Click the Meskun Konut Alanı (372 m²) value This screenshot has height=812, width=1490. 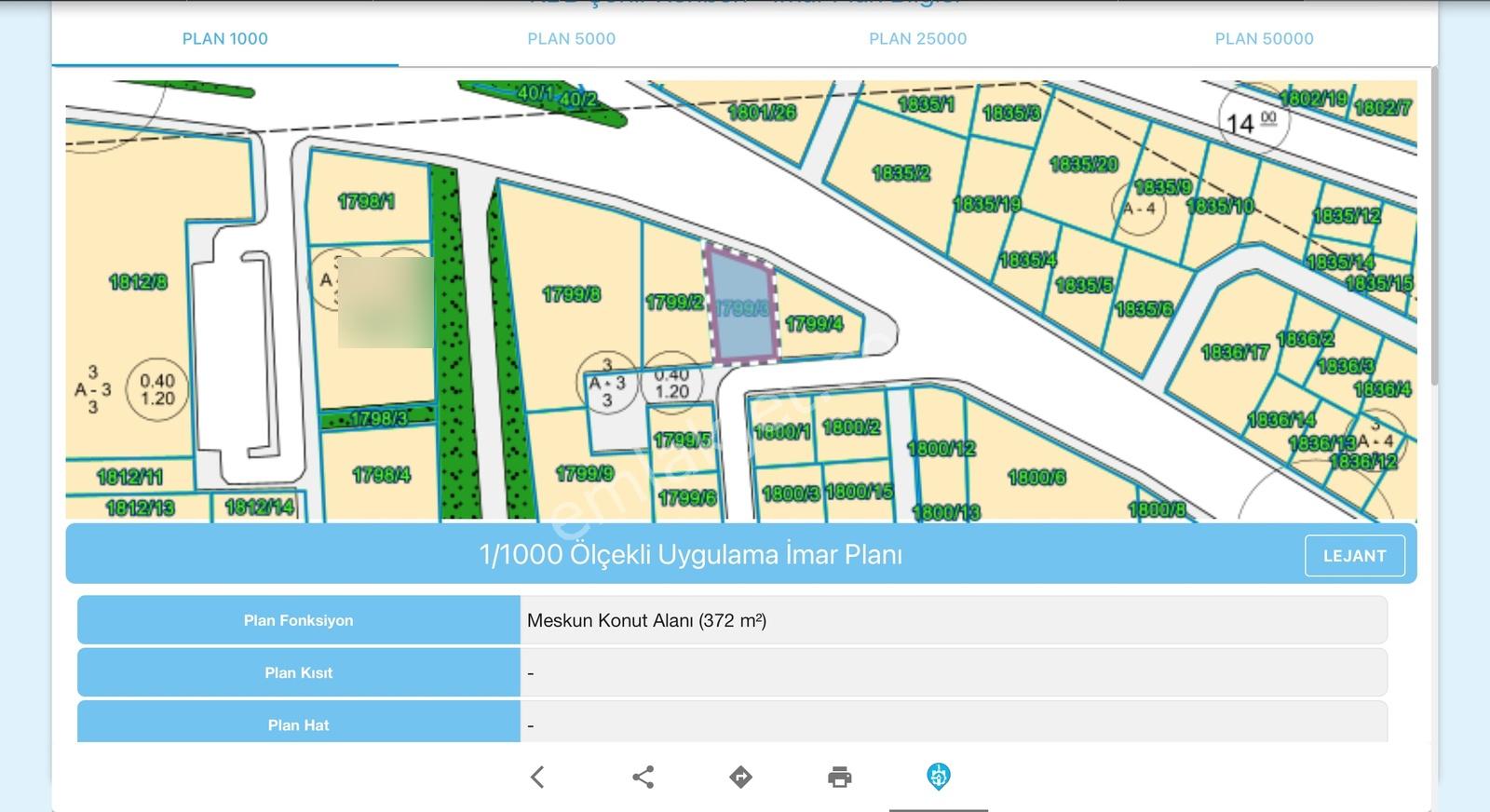click(647, 620)
